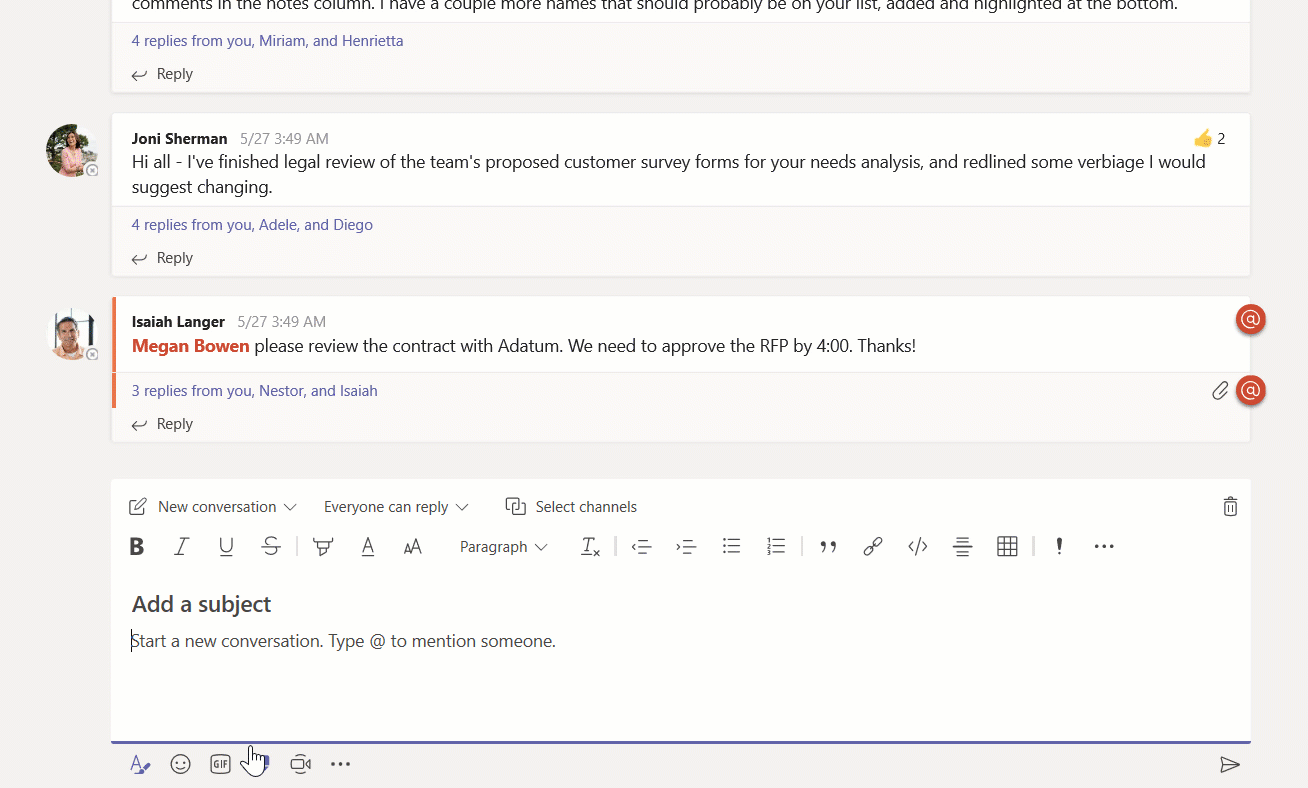Insert a hyperlink
The width and height of the screenshot is (1308, 788).
872,546
